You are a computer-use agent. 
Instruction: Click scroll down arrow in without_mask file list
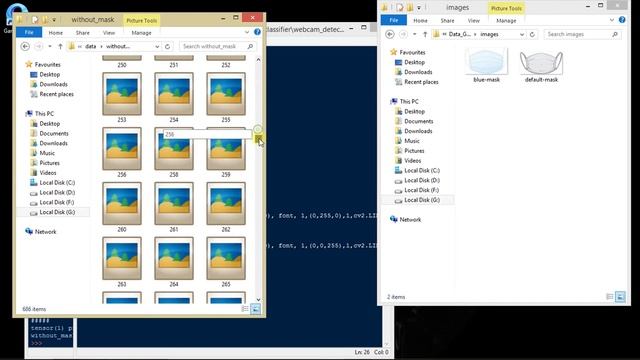[258, 300]
